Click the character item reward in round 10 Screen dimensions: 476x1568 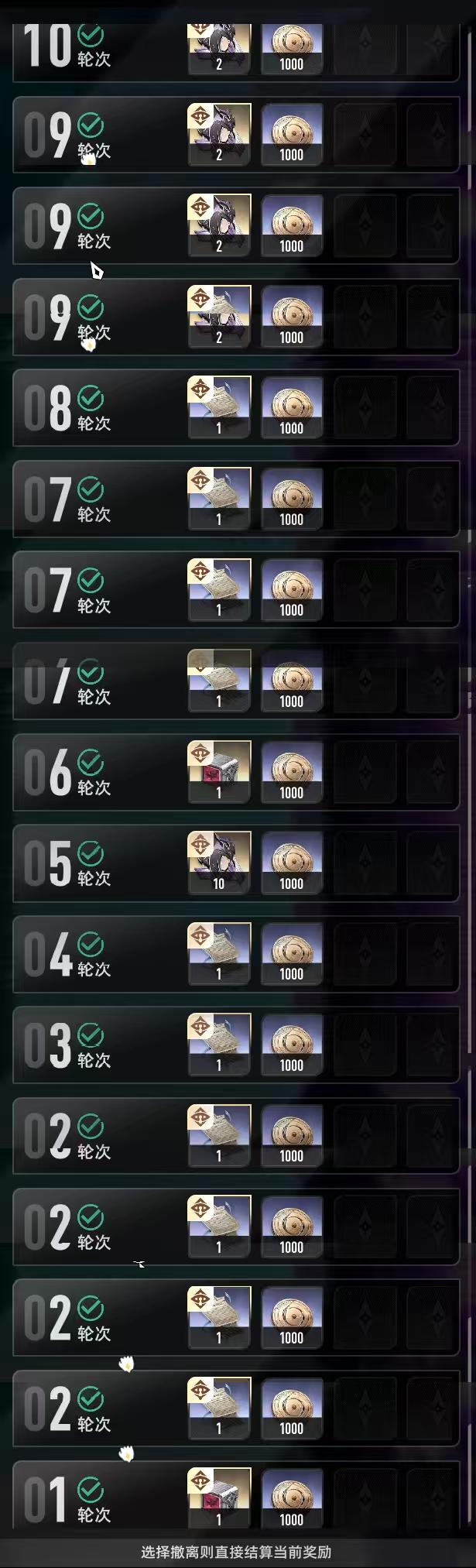pos(219,48)
